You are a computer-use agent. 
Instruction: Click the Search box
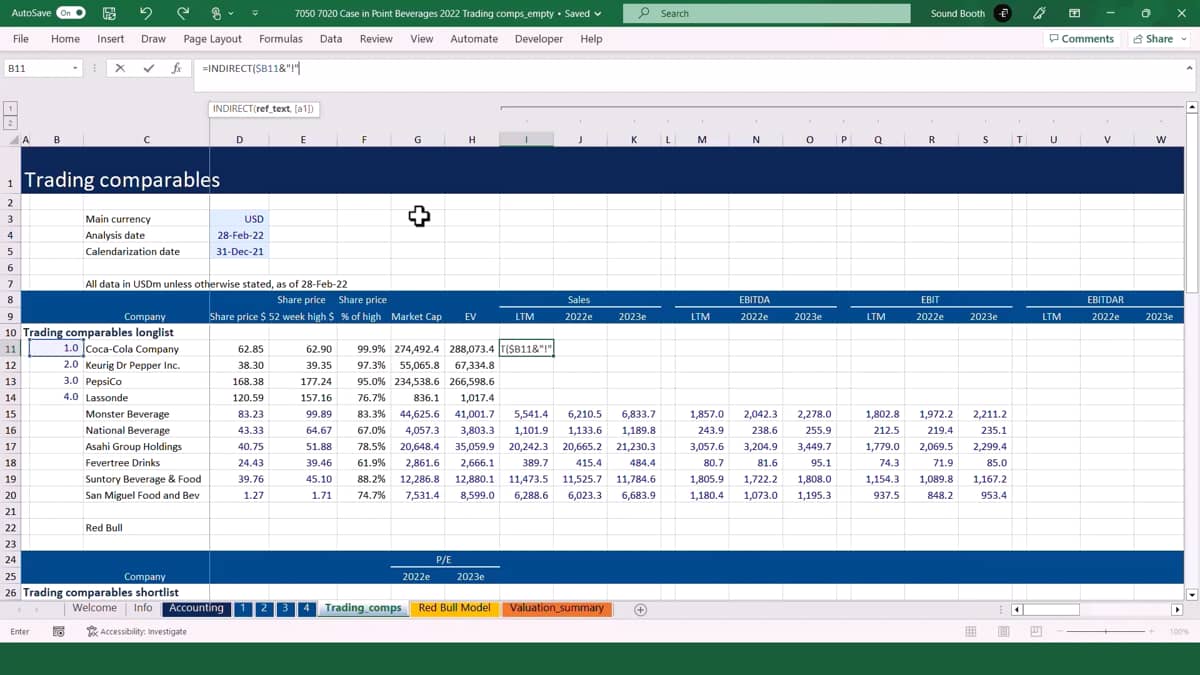(766, 13)
